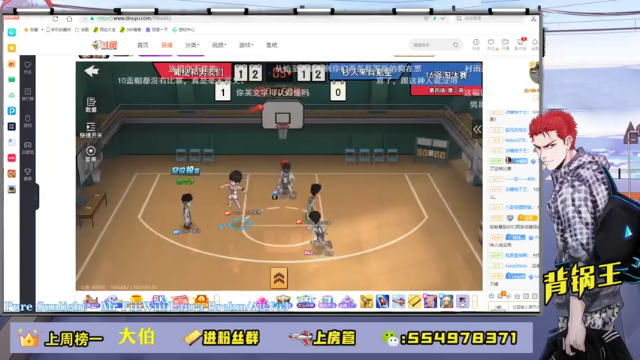Click the browser search box at top right

(490, 18)
